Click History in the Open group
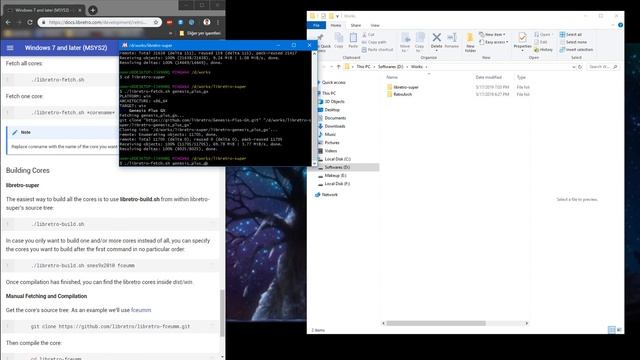Screen dimensions: 640x360 [x=543, y=50]
